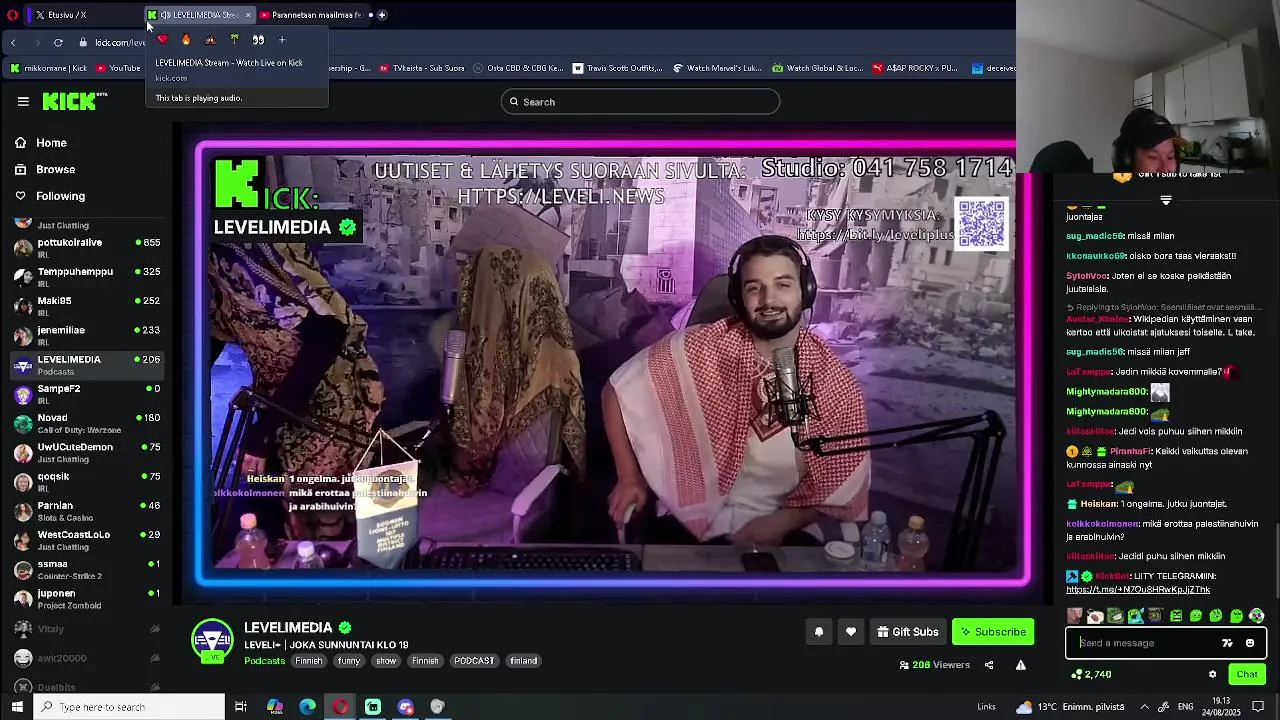Open chat settings gear icon

tap(1212, 674)
